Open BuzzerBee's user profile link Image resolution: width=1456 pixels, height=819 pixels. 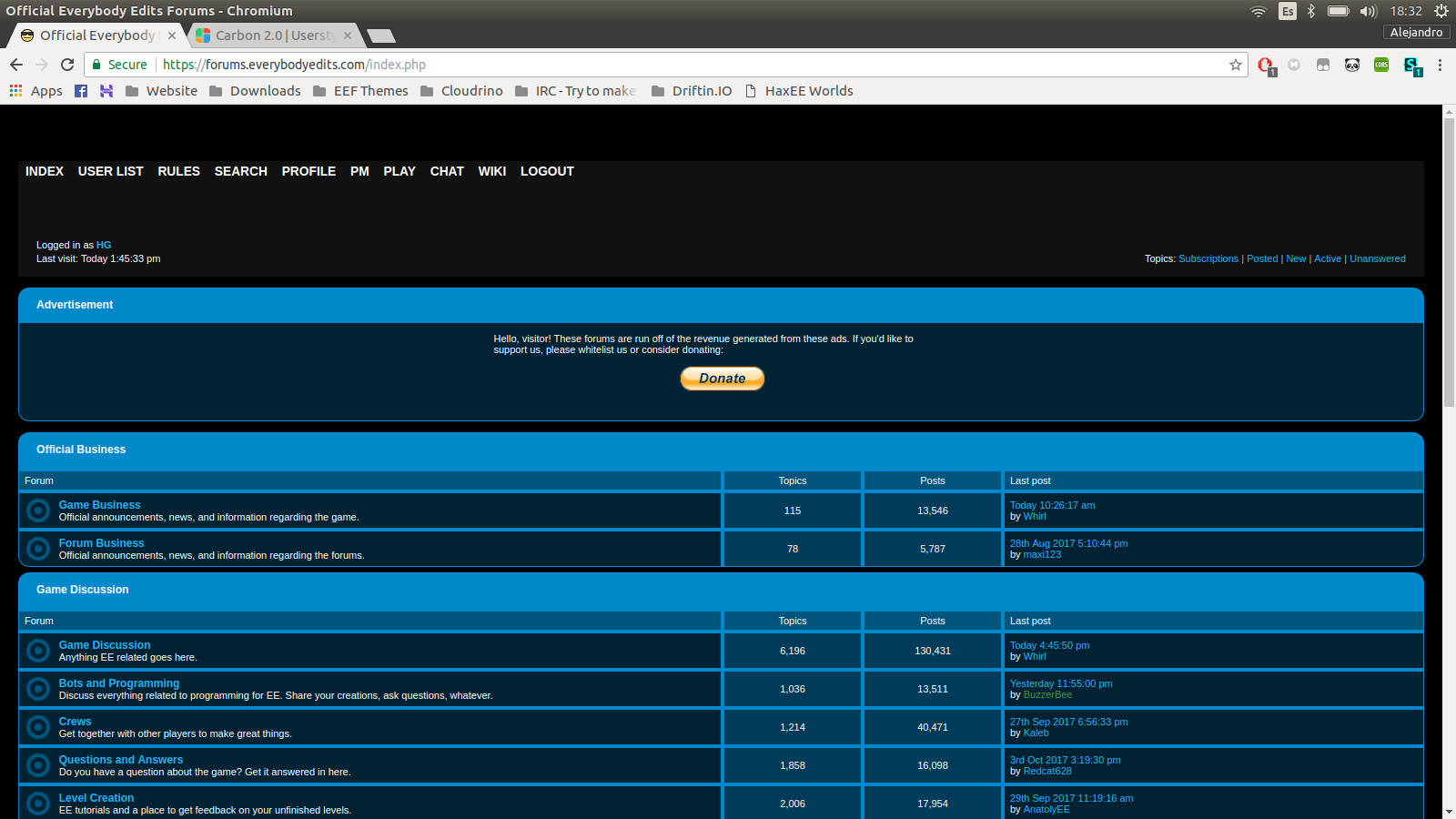click(x=1047, y=694)
